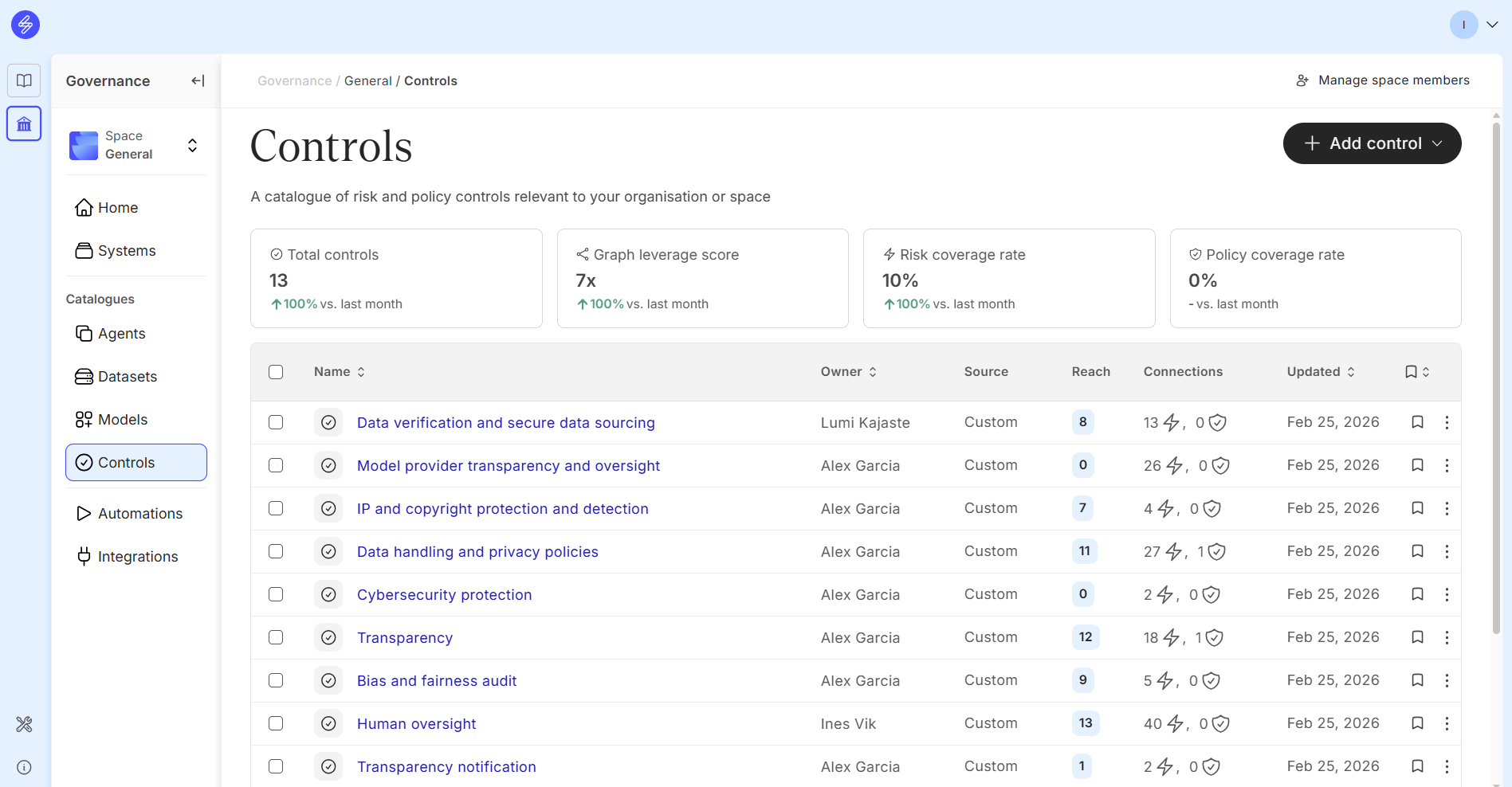Open the Model provider transparency and oversight link
Screen dimensions: 1512x787
508,466
